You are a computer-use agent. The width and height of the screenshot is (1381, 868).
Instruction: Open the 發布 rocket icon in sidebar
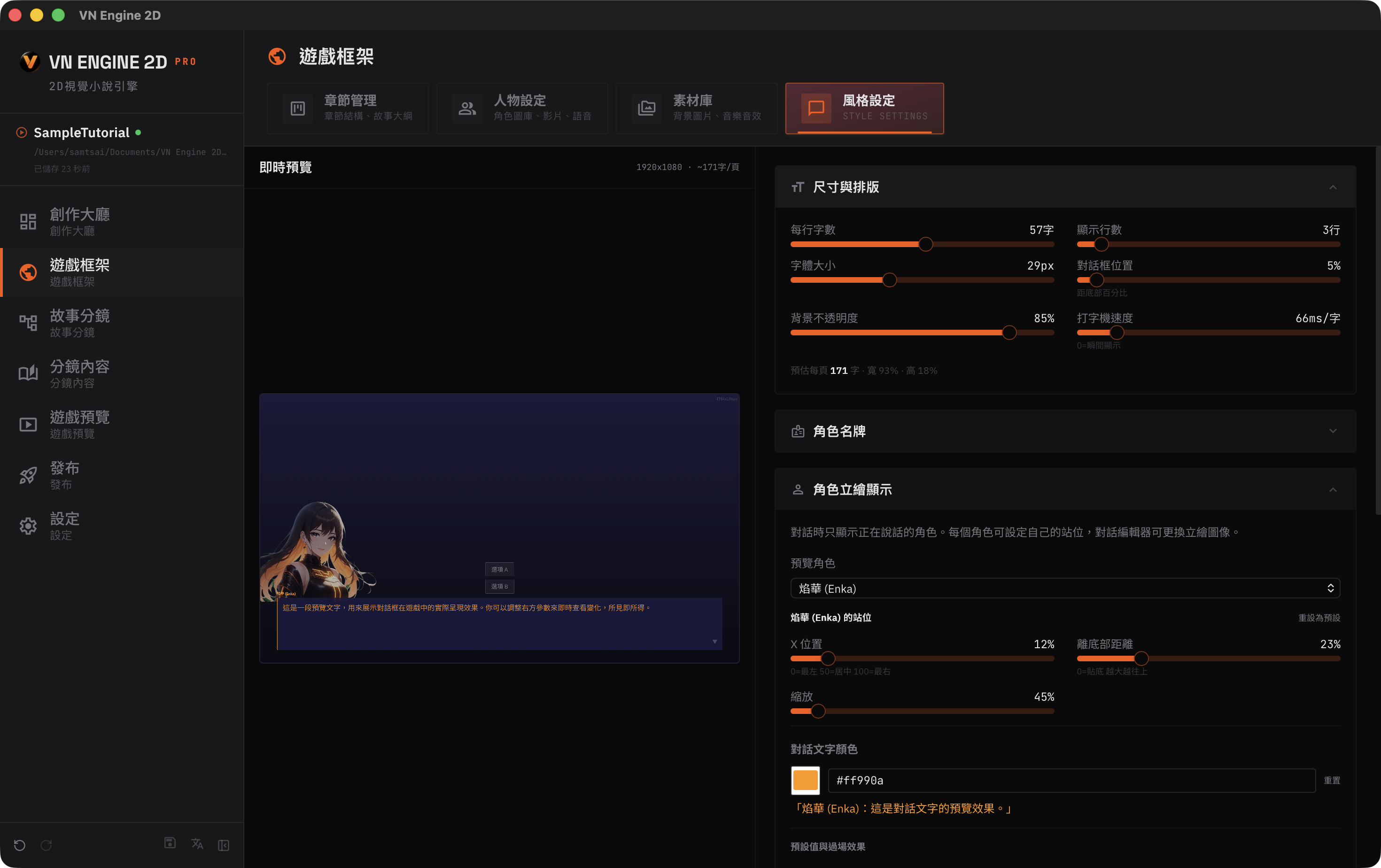click(28, 475)
